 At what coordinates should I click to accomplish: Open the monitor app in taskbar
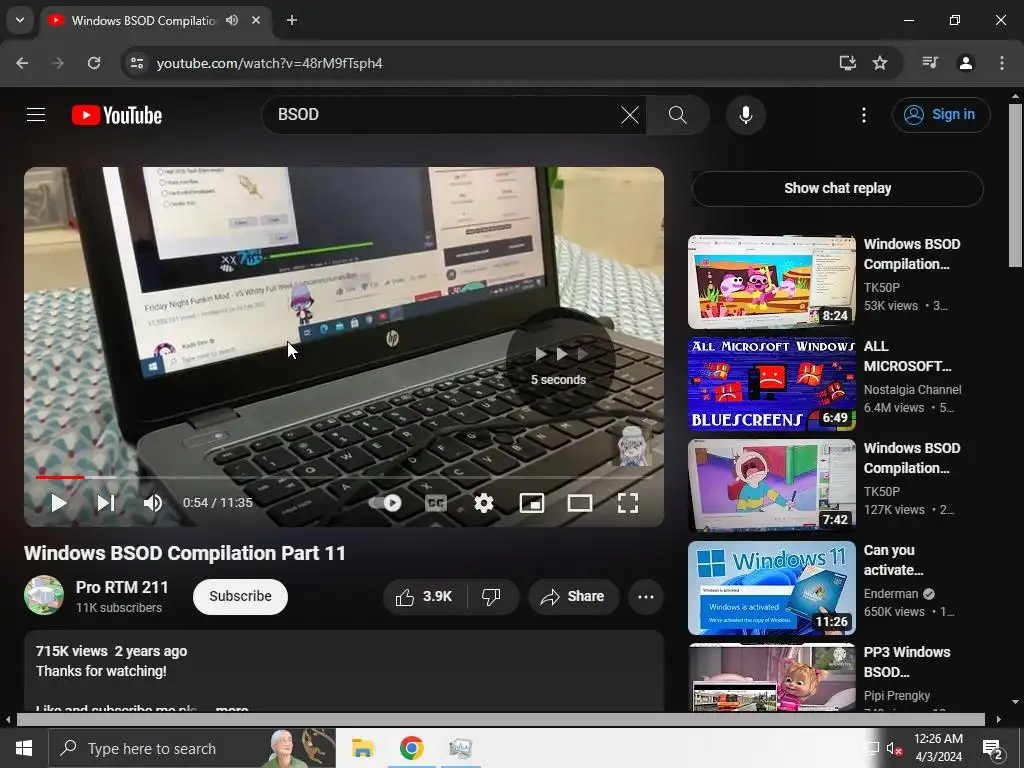coord(460,748)
